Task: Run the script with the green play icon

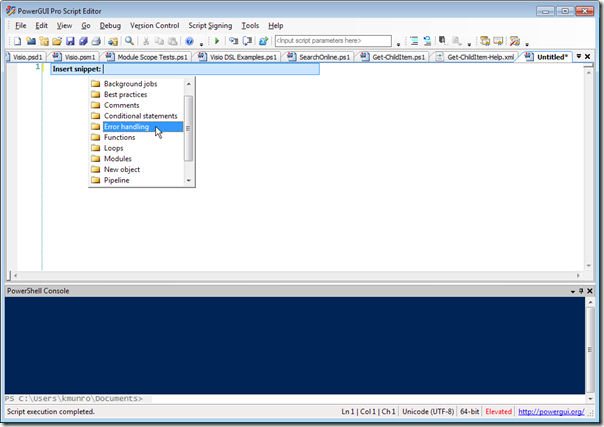Action: click(217, 41)
